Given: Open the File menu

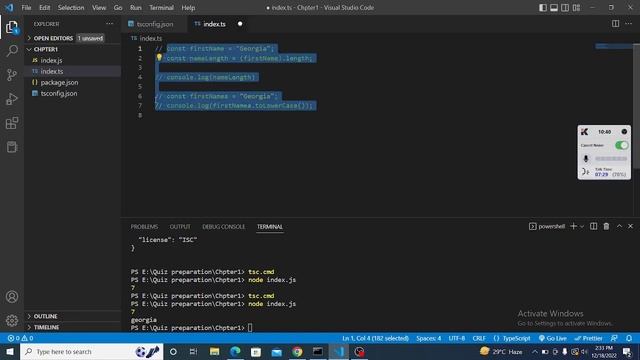Looking at the screenshot, I should click(x=26, y=8).
